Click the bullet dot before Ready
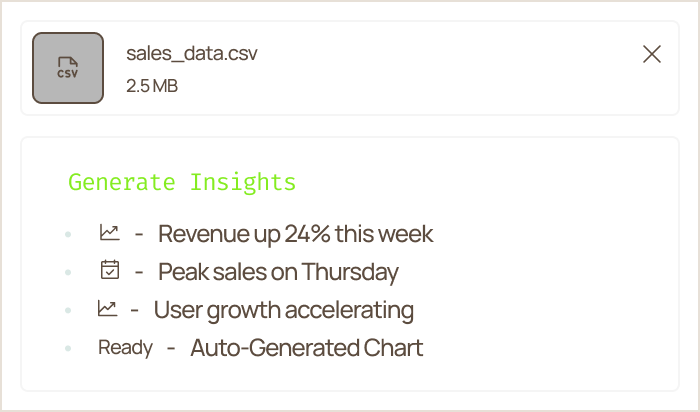Viewport: 700px width, 412px height. (x=68, y=348)
